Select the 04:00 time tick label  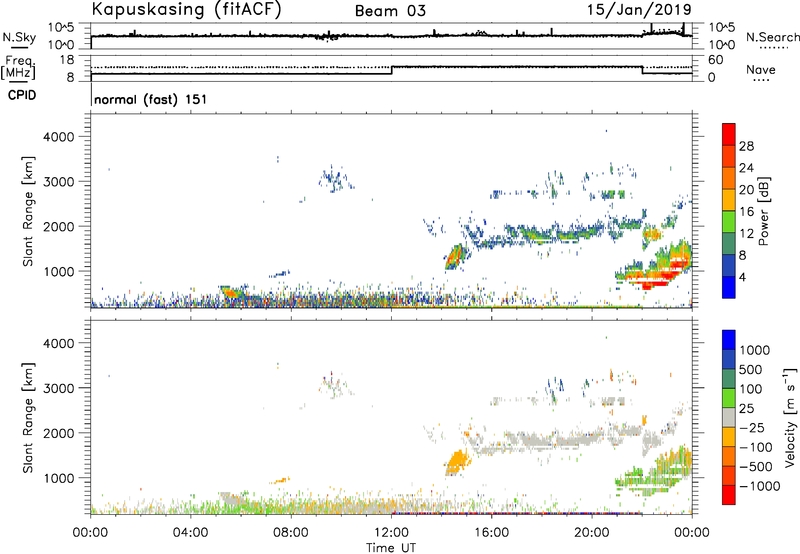click(x=191, y=533)
